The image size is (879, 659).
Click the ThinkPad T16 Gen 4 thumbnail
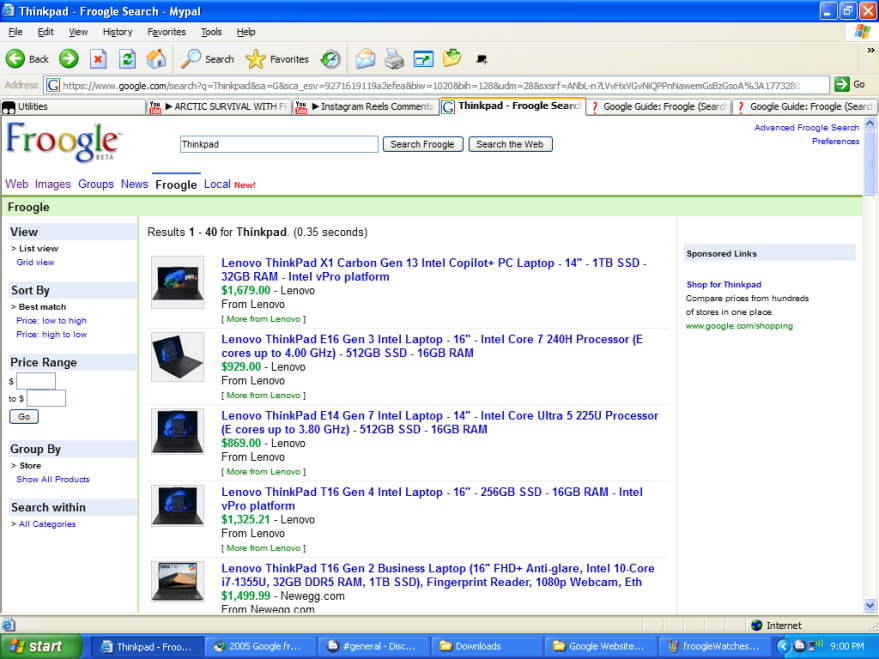(178, 506)
